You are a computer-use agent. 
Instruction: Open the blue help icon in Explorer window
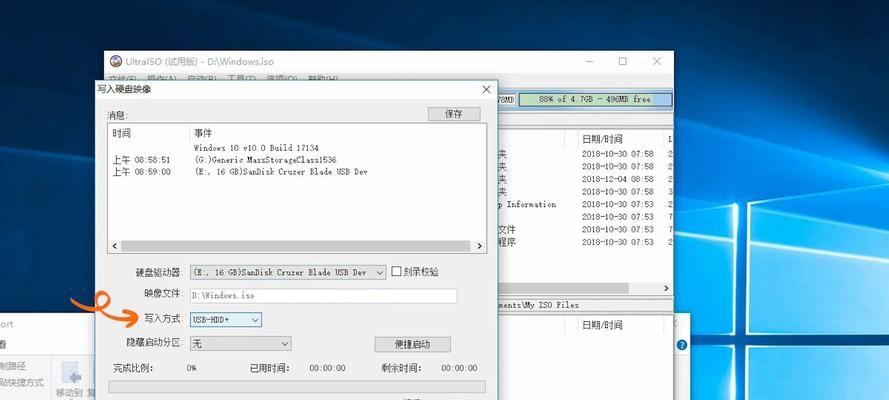click(x=681, y=345)
